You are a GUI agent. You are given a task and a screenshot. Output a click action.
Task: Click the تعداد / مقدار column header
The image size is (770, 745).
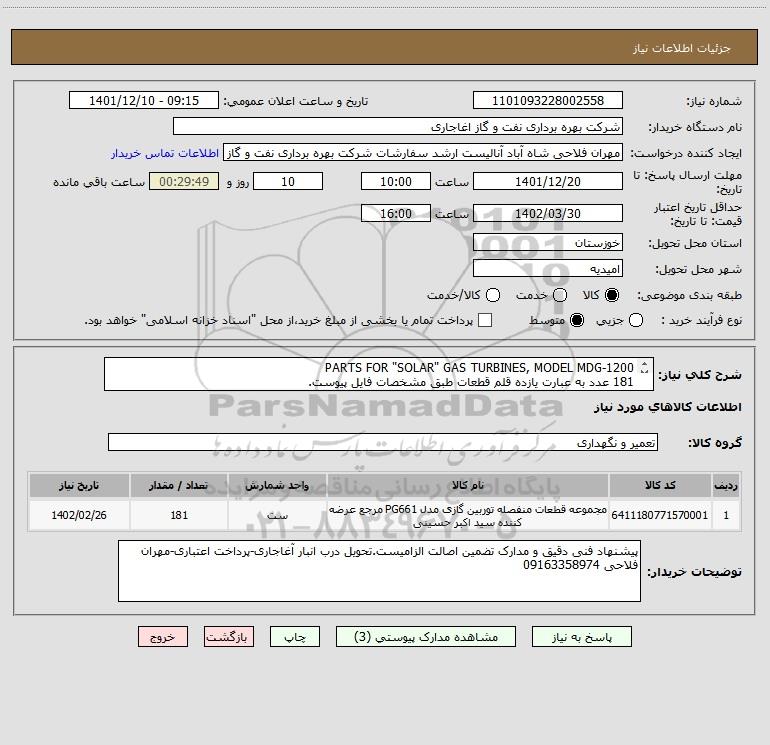click(x=179, y=485)
